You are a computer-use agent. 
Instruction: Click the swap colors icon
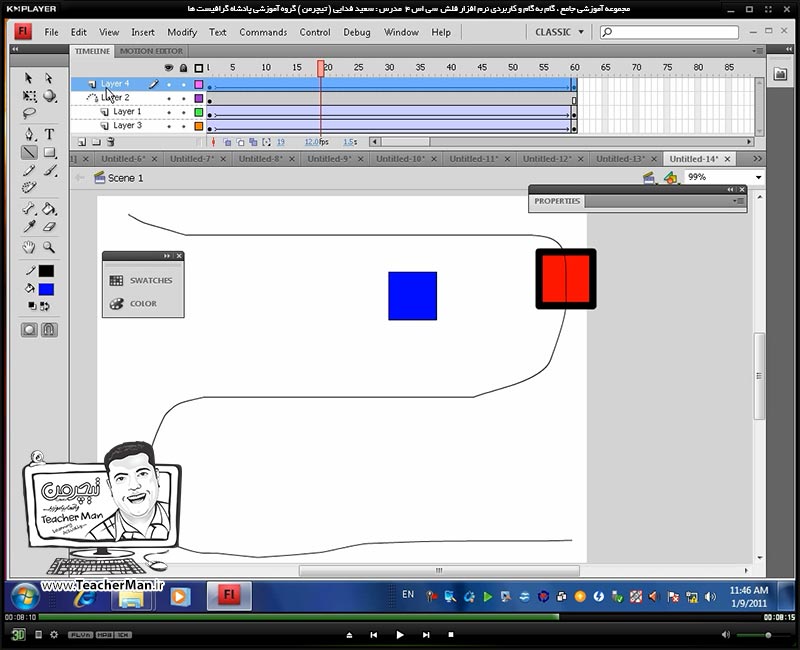point(45,306)
